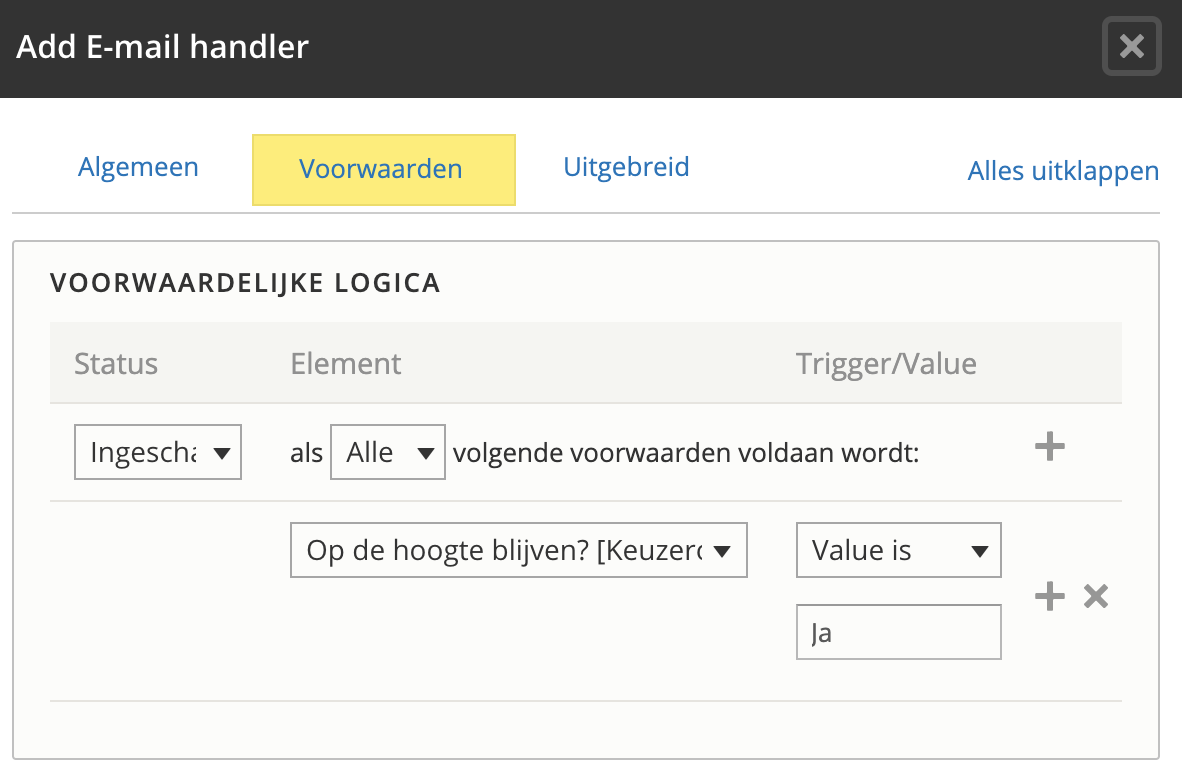The height and width of the screenshot is (776, 1182).
Task: Add a condition after the 'Op de hoogte blijven?' row
Action: [x=1049, y=597]
